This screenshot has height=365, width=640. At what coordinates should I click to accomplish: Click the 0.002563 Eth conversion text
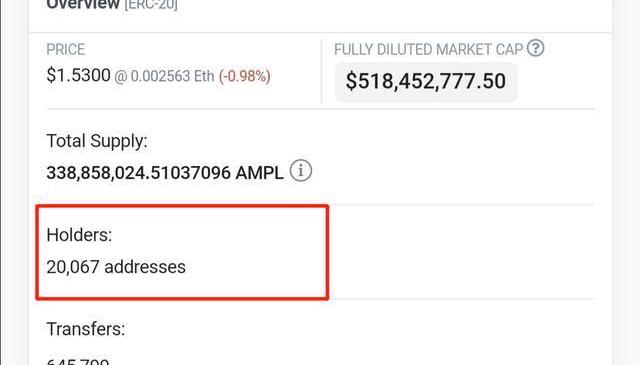click(x=164, y=76)
